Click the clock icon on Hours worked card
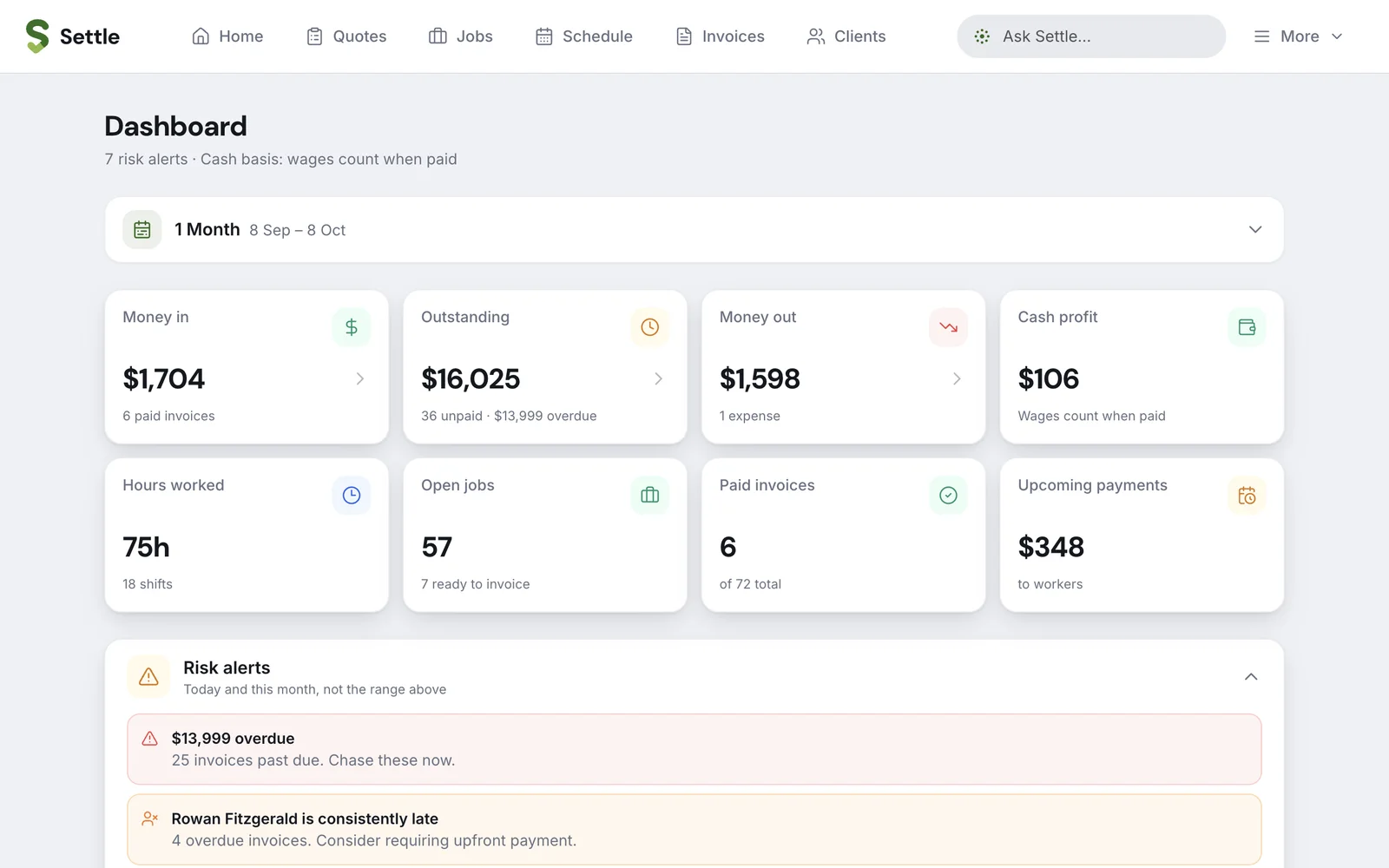The height and width of the screenshot is (868, 1389). coord(352,495)
